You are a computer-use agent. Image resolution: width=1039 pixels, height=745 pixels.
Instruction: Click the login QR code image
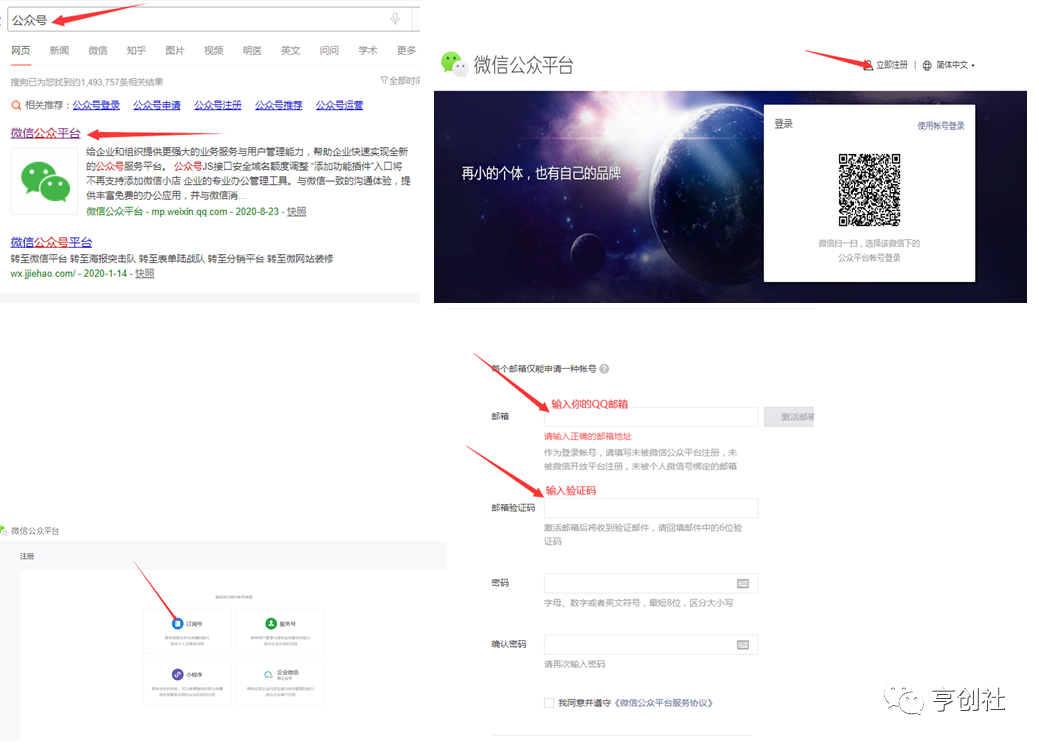point(869,190)
